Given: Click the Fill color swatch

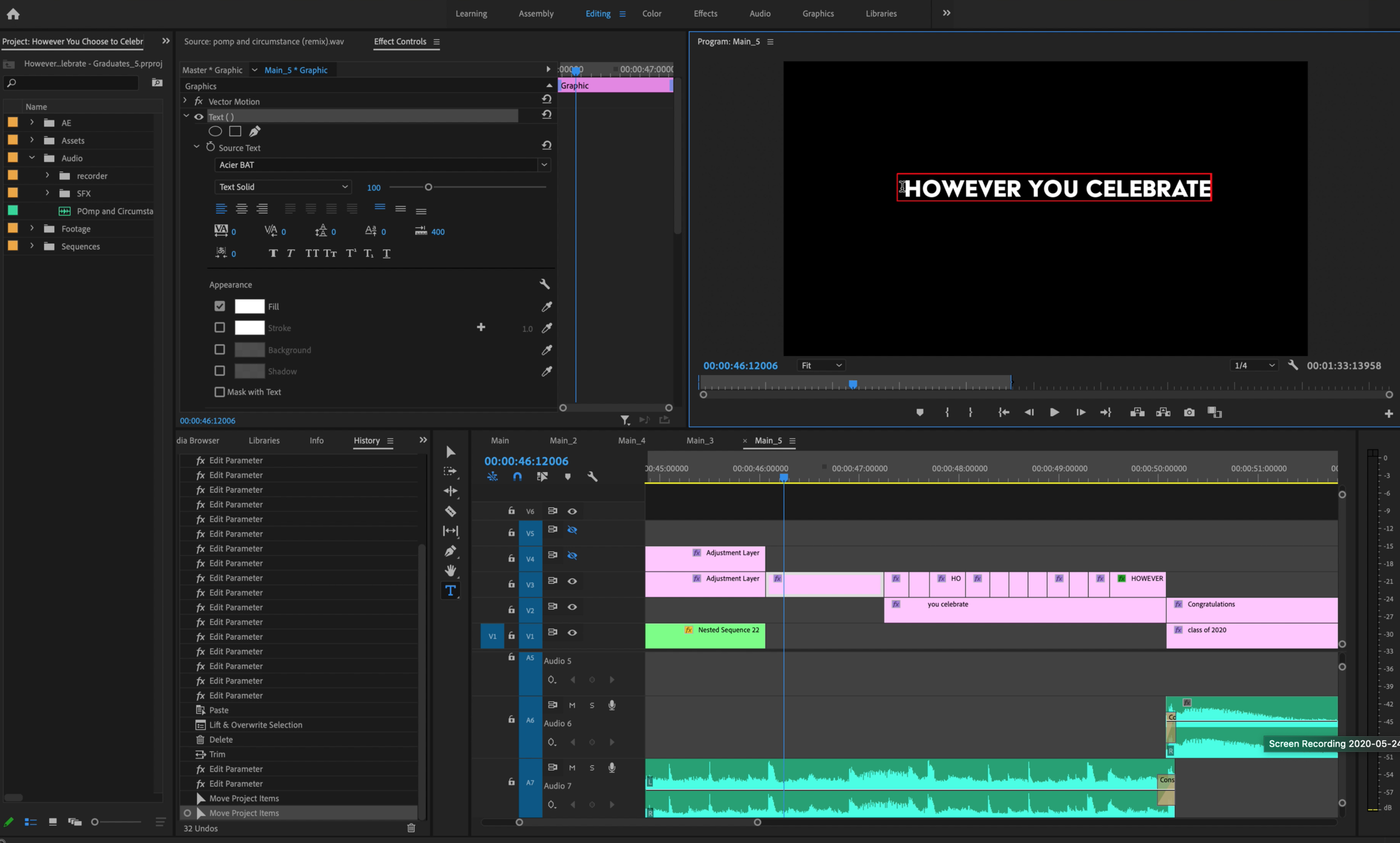Looking at the screenshot, I should point(249,306).
